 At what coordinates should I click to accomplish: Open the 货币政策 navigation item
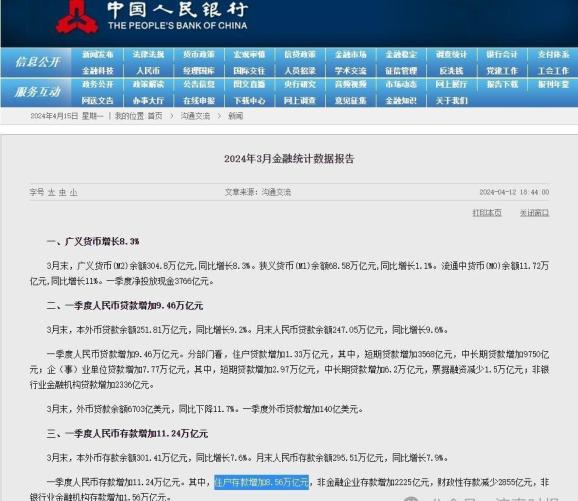point(199,55)
